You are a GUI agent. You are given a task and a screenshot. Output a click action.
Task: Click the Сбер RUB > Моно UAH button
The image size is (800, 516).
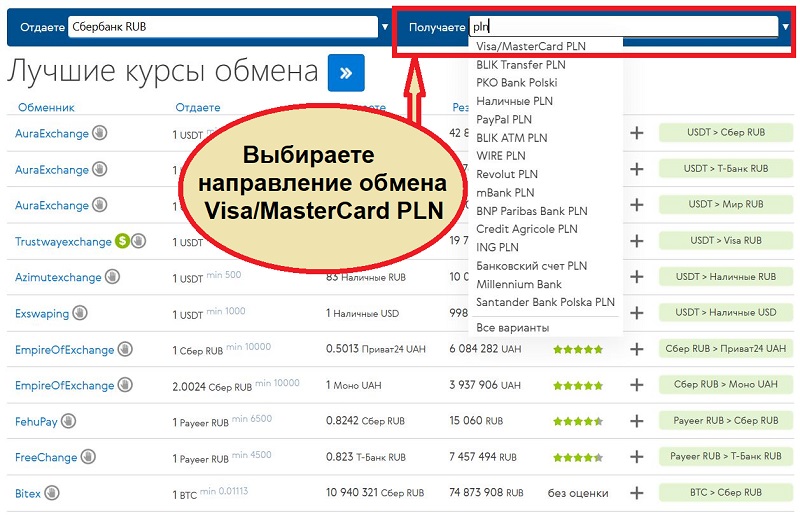click(x=726, y=384)
